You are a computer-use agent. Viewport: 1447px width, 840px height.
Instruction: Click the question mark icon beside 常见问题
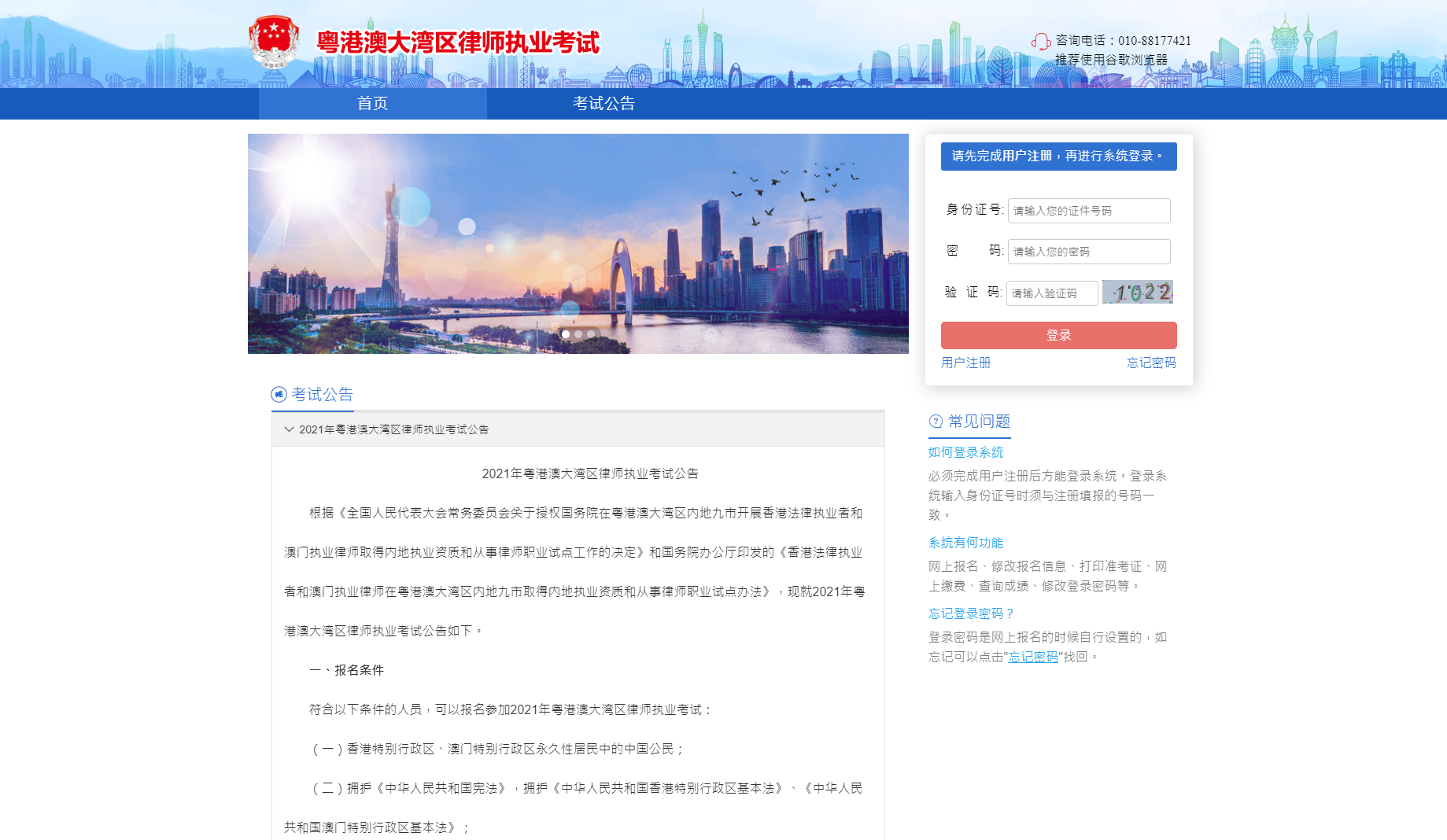pyautogui.click(x=936, y=422)
